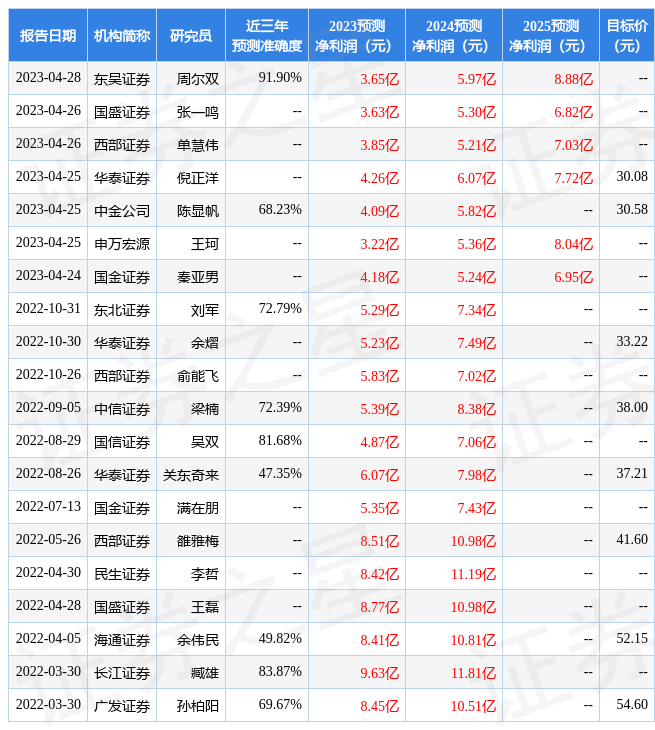
Task: Select the 民生证券 cell
Action: (x=122, y=575)
